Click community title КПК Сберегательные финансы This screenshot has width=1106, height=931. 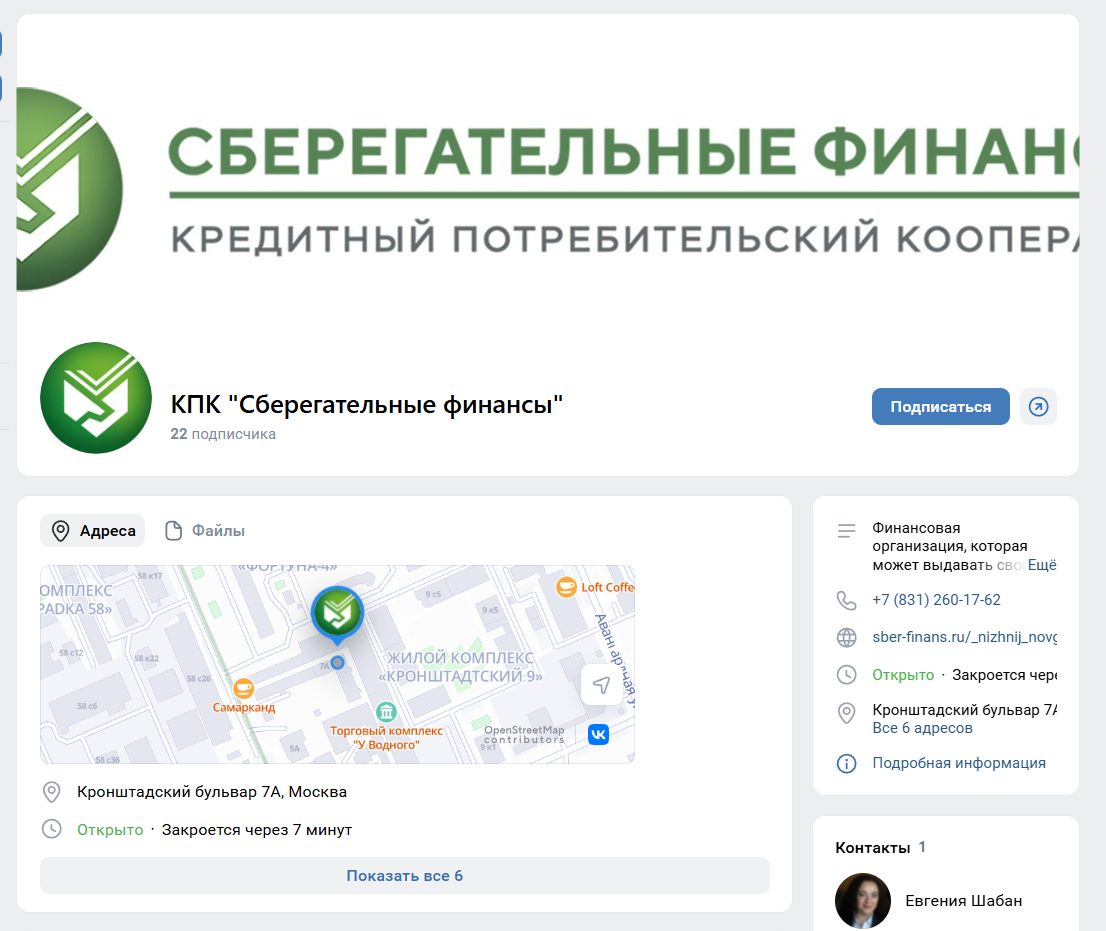[x=367, y=404]
